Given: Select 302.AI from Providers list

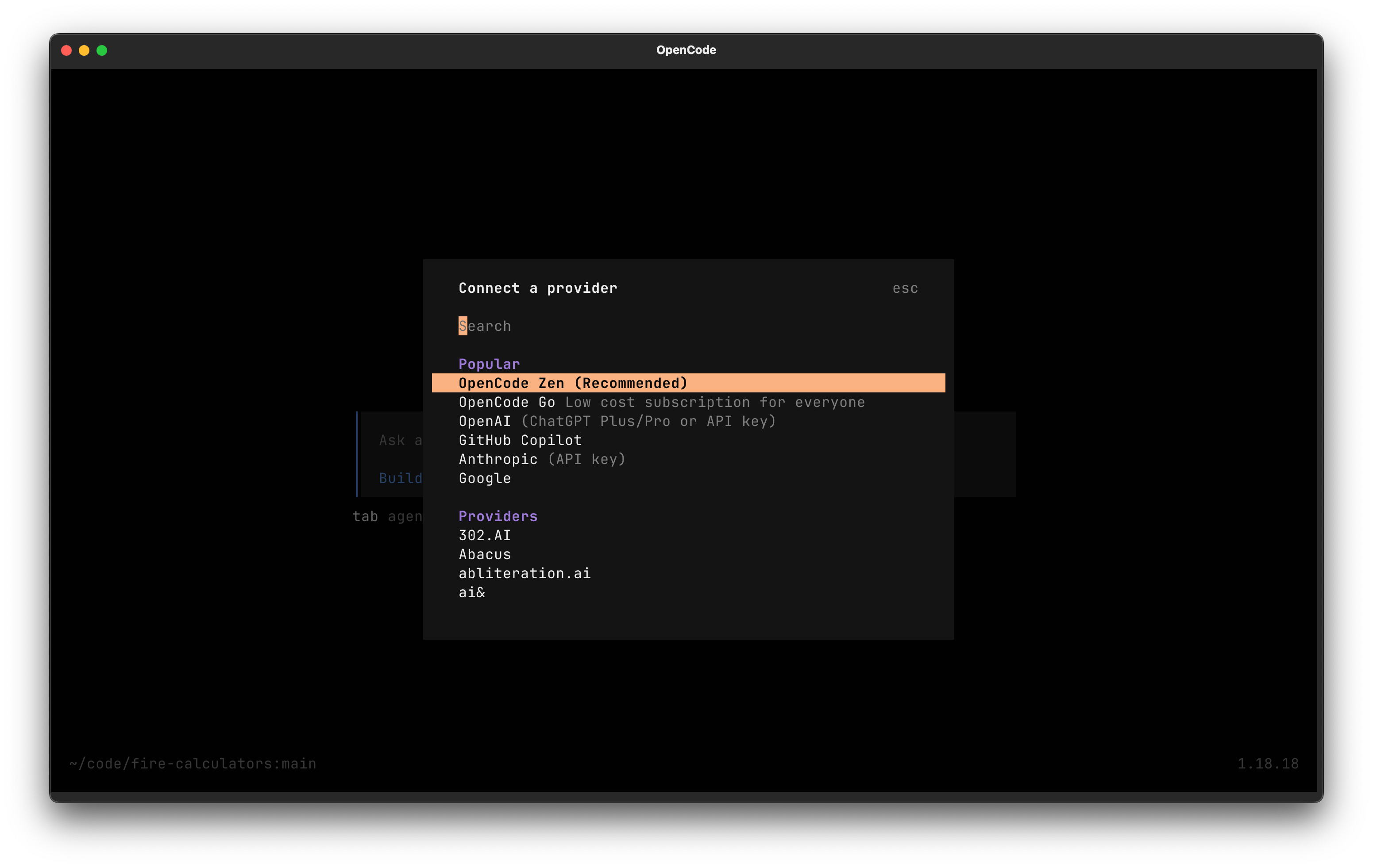Looking at the screenshot, I should [x=688, y=535].
